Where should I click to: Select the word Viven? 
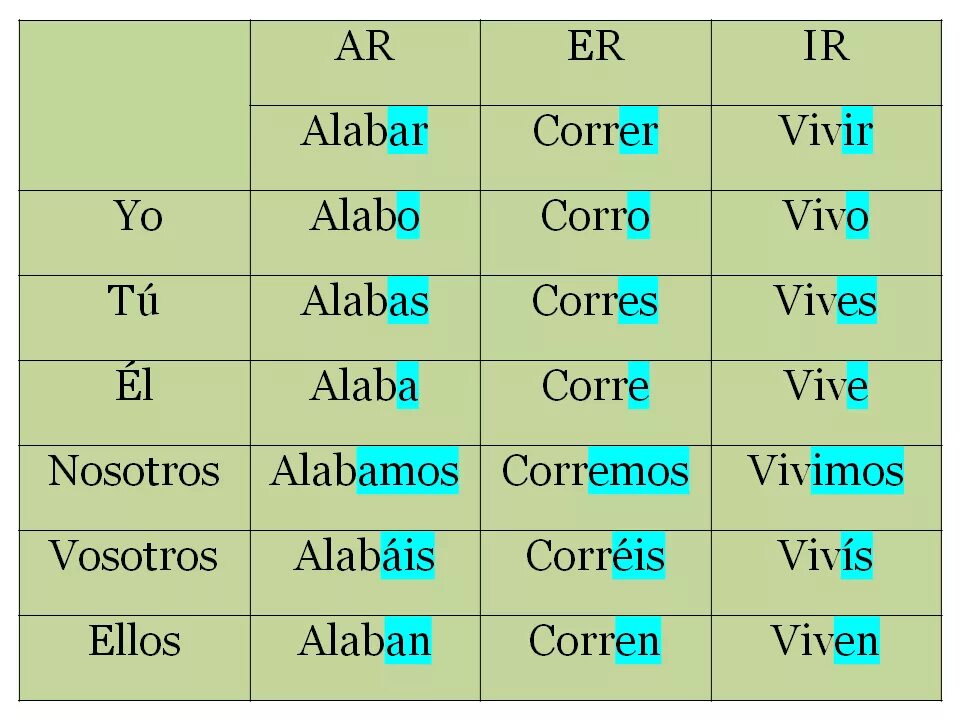coord(825,640)
